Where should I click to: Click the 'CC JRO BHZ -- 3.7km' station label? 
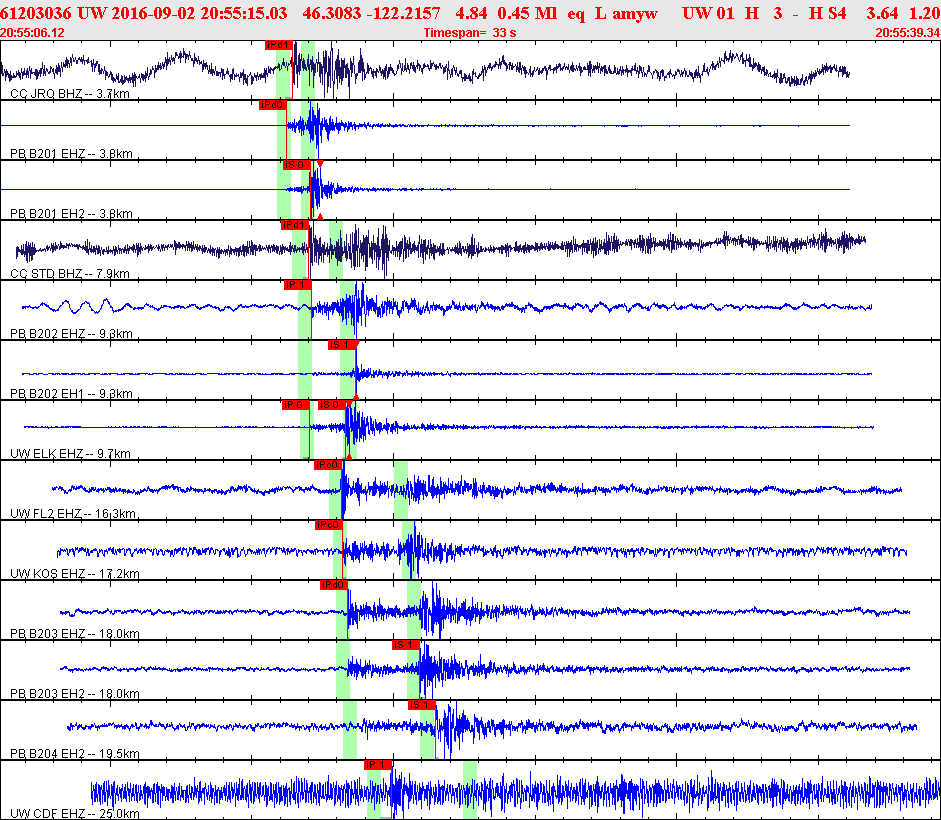tap(70, 94)
